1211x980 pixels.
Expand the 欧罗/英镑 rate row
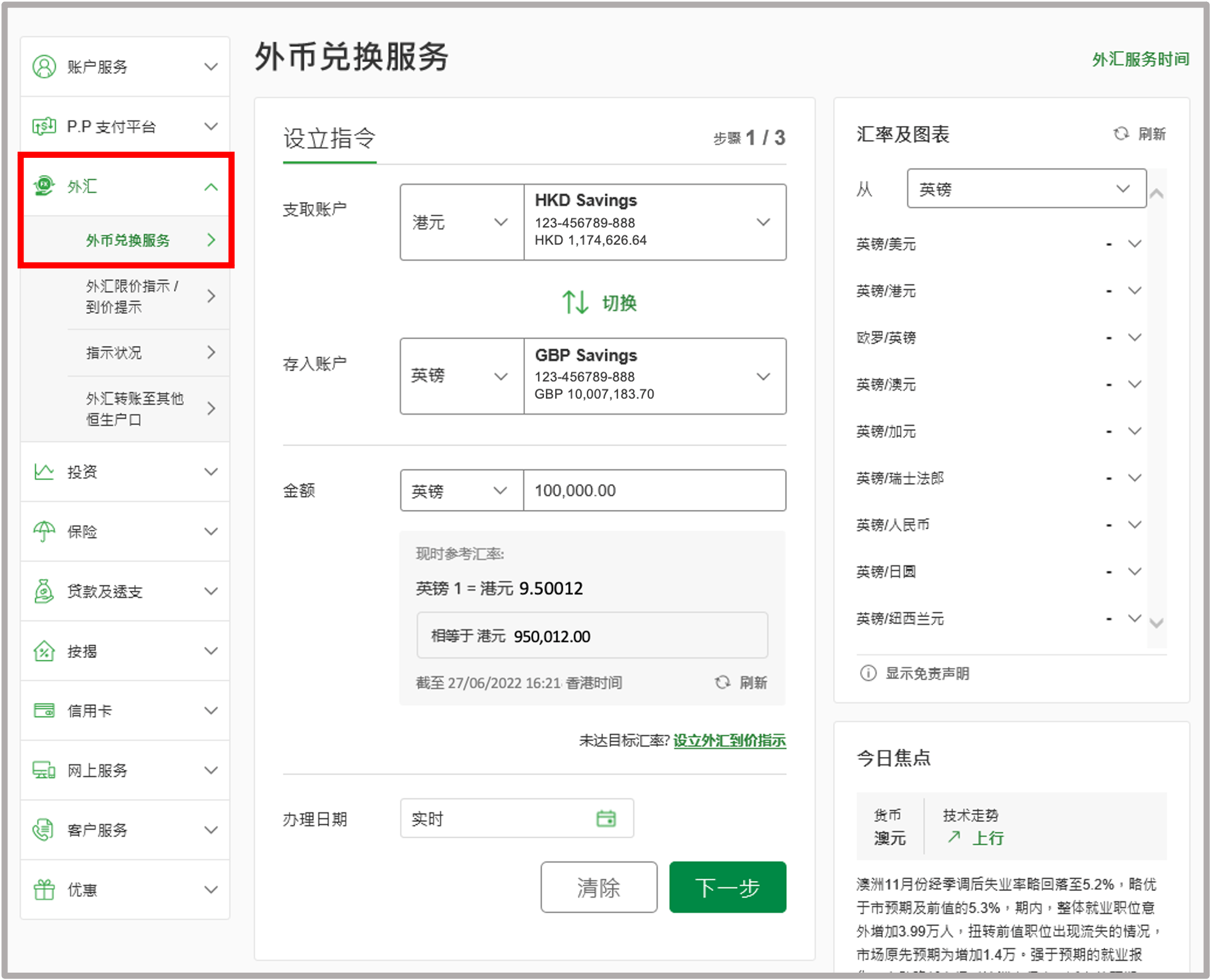pos(1135,337)
